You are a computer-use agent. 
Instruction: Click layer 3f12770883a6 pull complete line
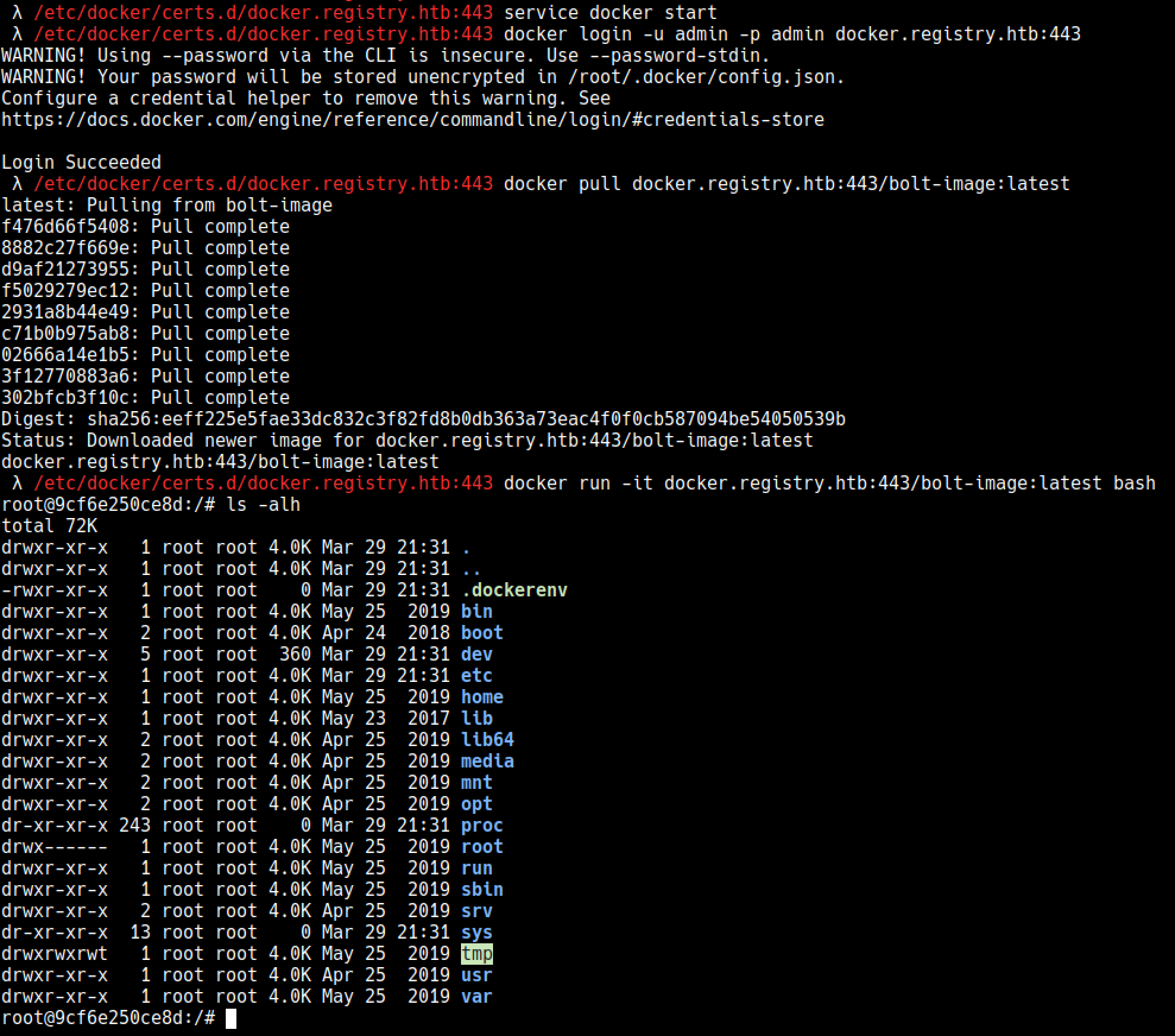146,376
